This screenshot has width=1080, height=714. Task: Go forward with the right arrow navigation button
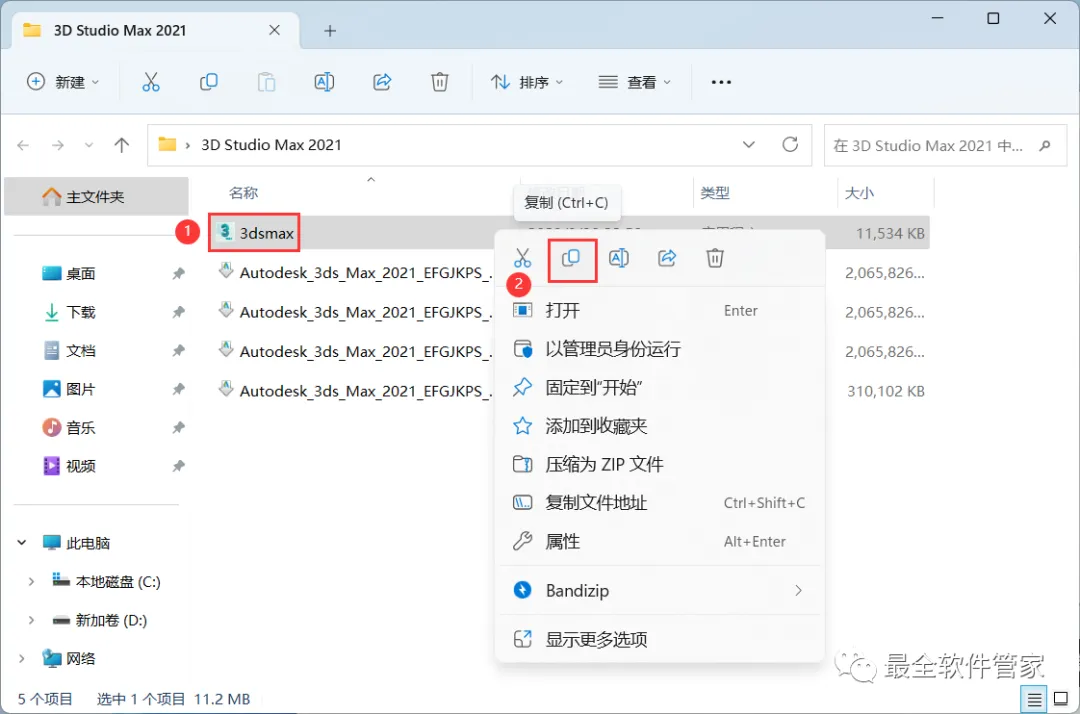pyautogui.click(x=58, y=145)
